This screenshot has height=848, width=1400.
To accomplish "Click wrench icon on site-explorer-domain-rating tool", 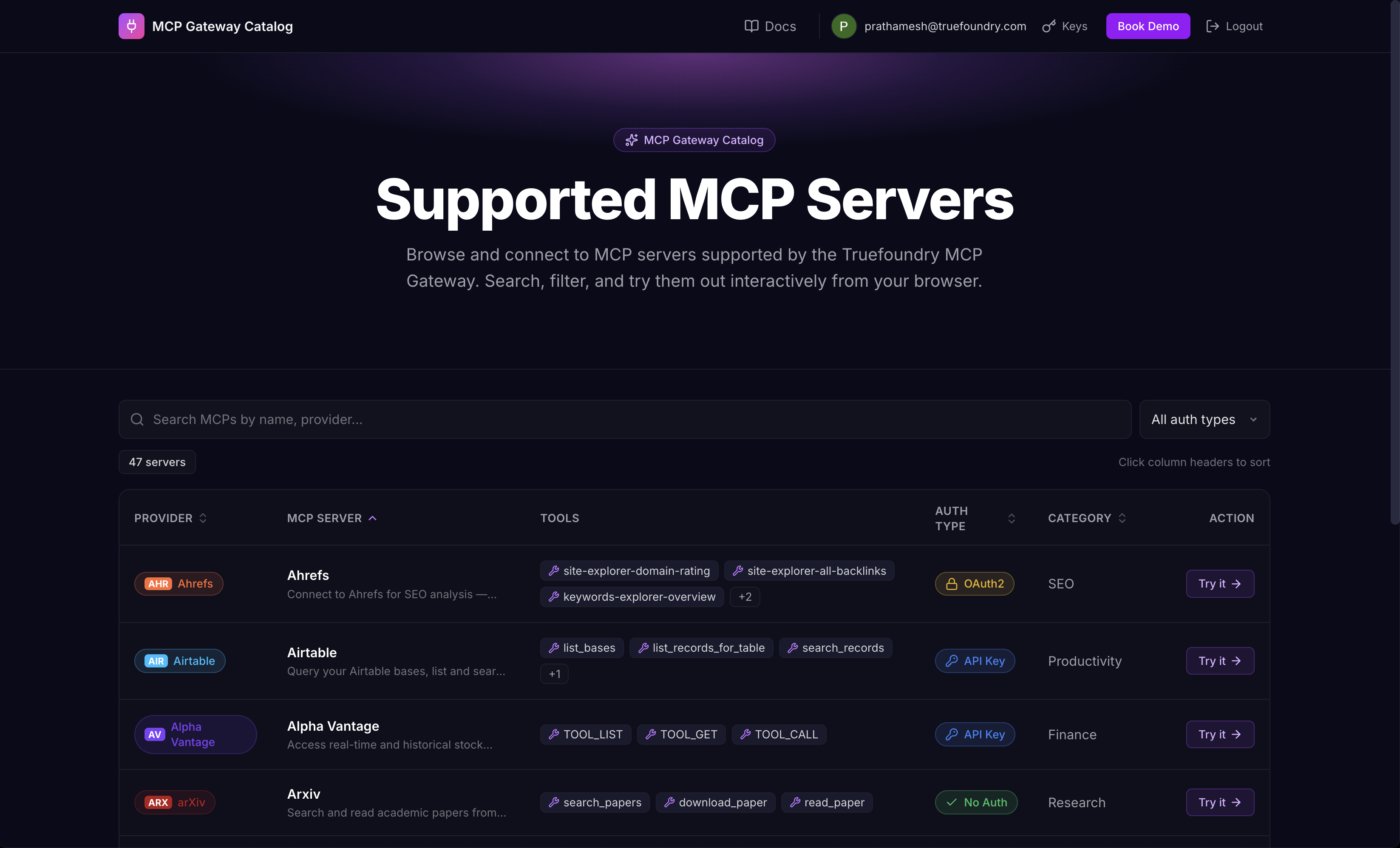I will tap(554, 571).
